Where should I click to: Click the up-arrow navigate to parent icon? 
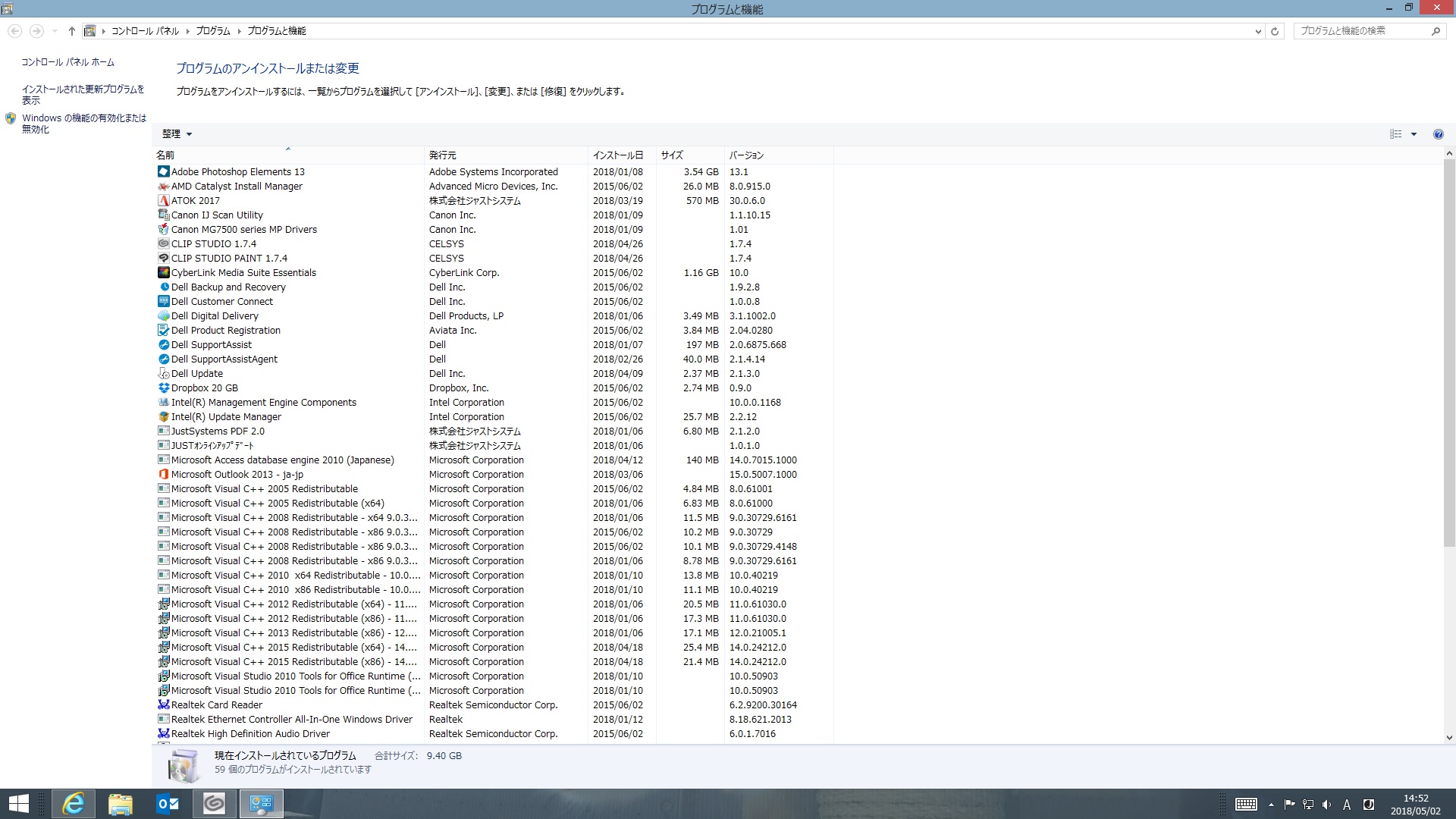[71, 31]
